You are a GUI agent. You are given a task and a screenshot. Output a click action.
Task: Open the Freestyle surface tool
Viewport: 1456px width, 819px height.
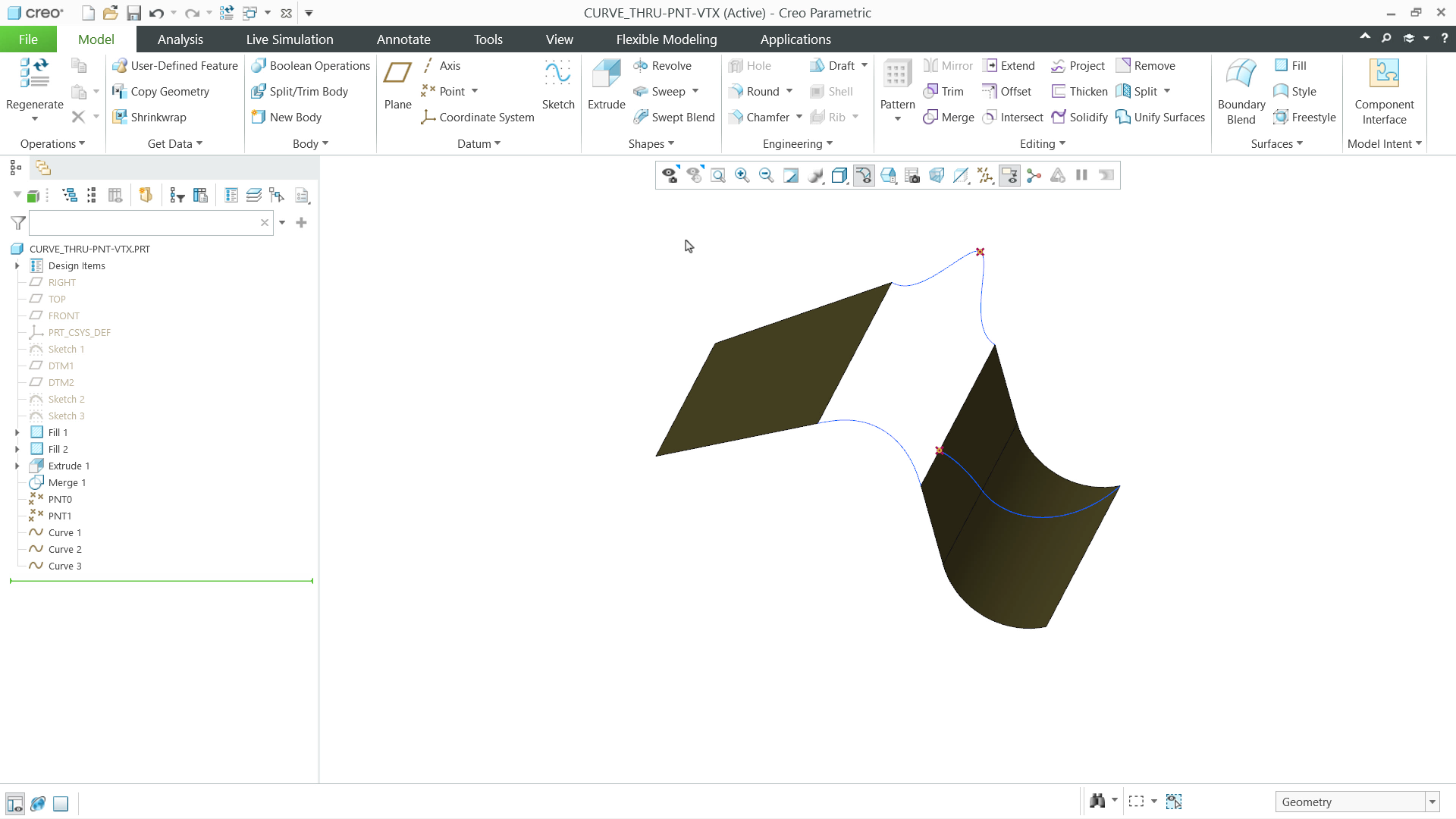pos(1304,118)
